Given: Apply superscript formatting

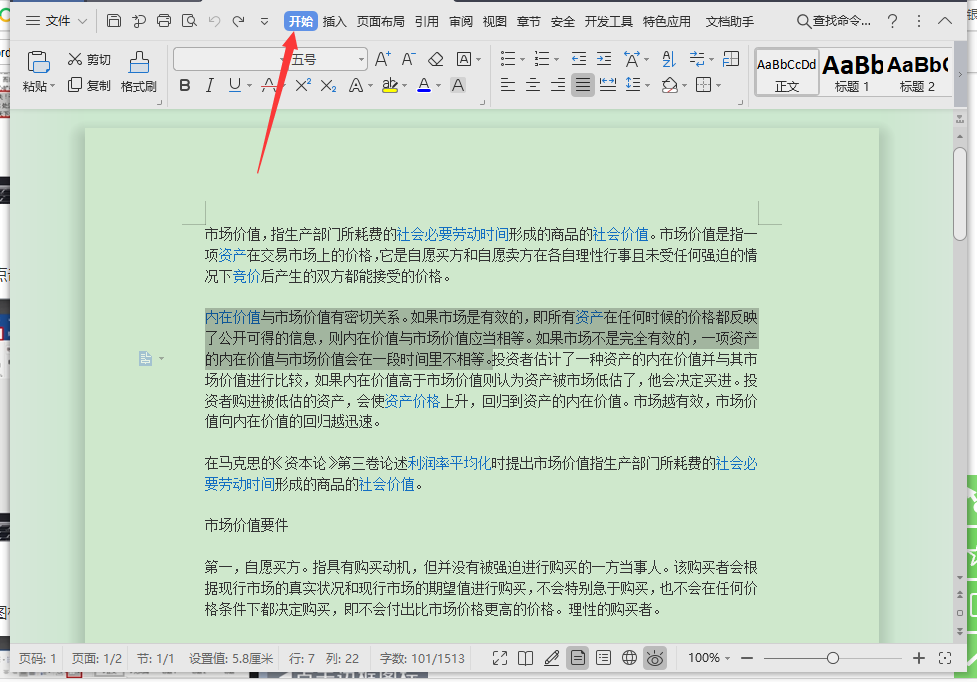Looking at the screenshot, I should [303, 86].
